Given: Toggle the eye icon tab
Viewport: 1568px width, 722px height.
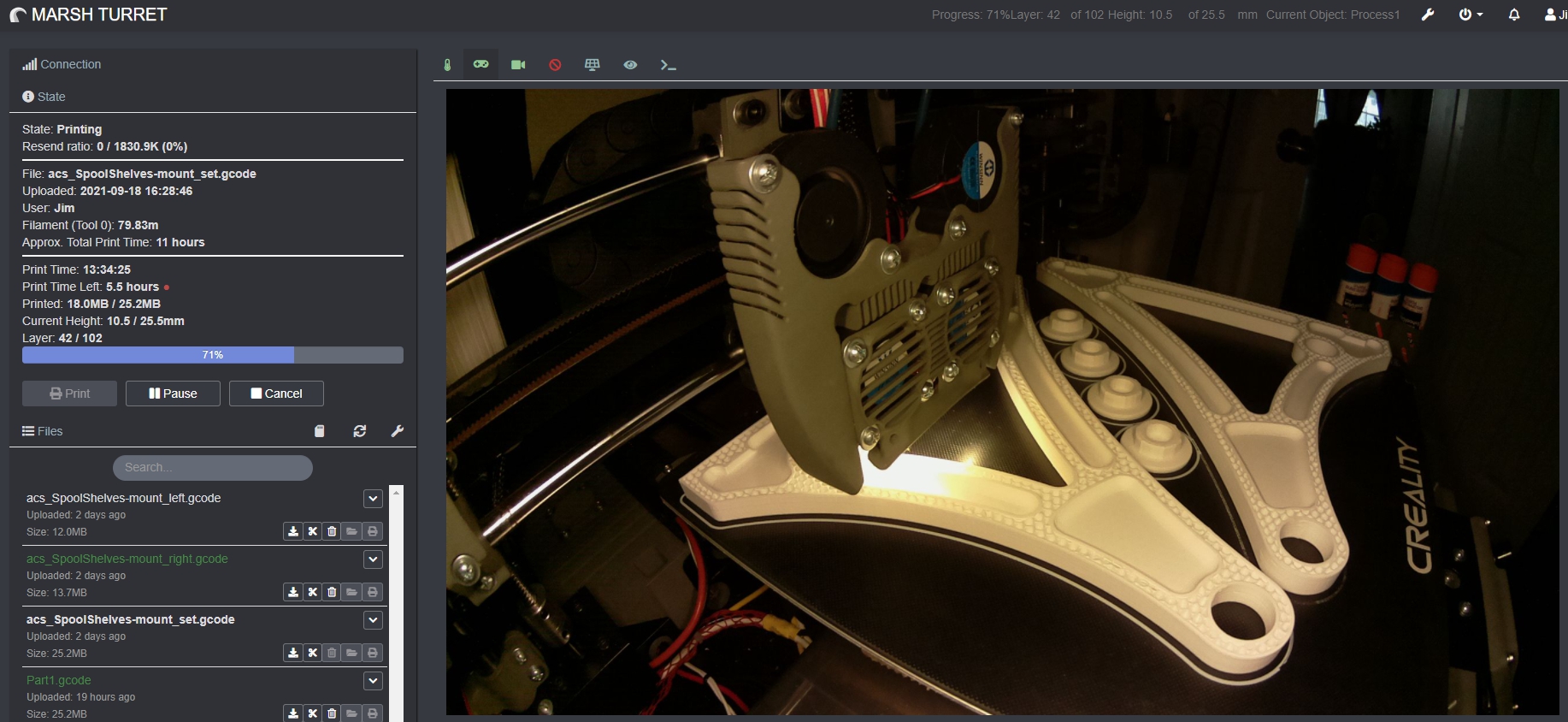Looking at the screenshot, I should coord(630,65).
